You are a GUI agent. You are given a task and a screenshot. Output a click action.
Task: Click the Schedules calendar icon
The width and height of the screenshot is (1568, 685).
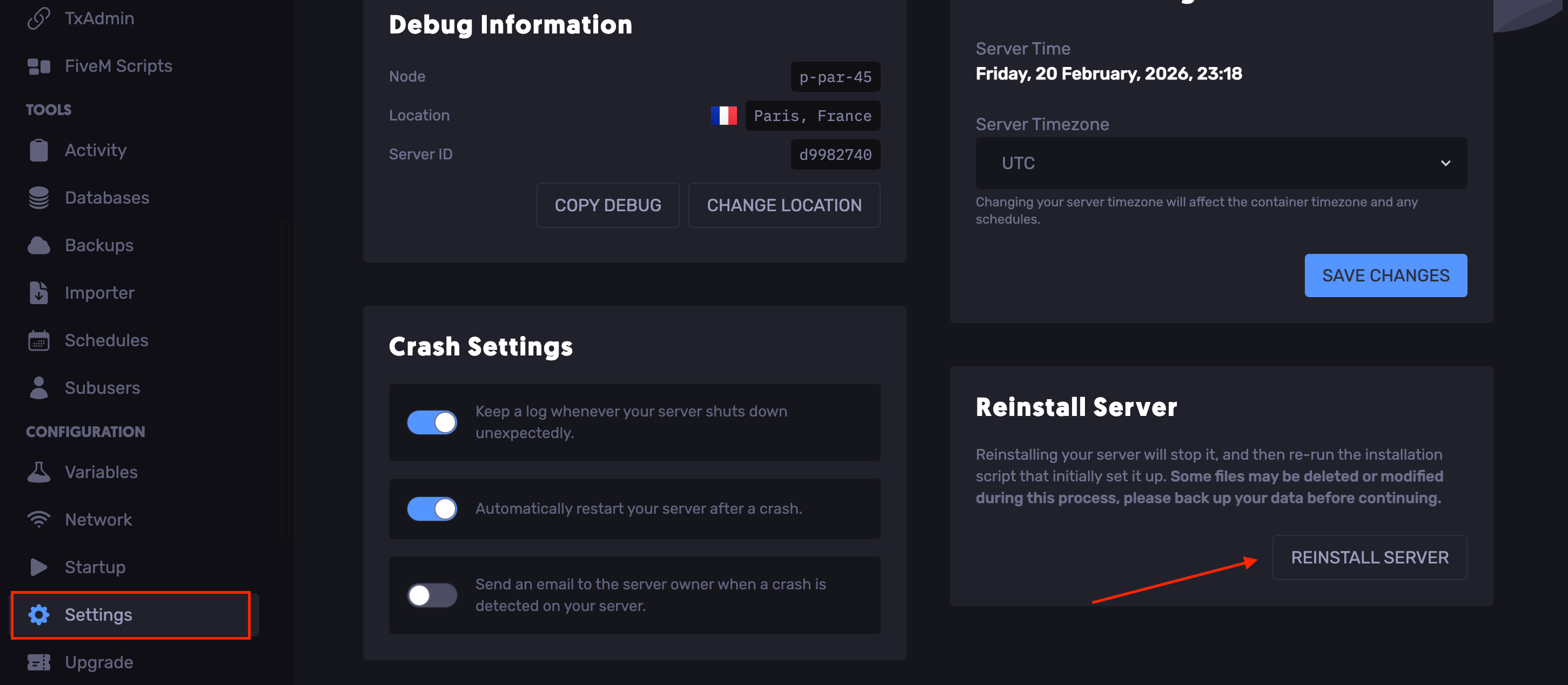[38, 341]
